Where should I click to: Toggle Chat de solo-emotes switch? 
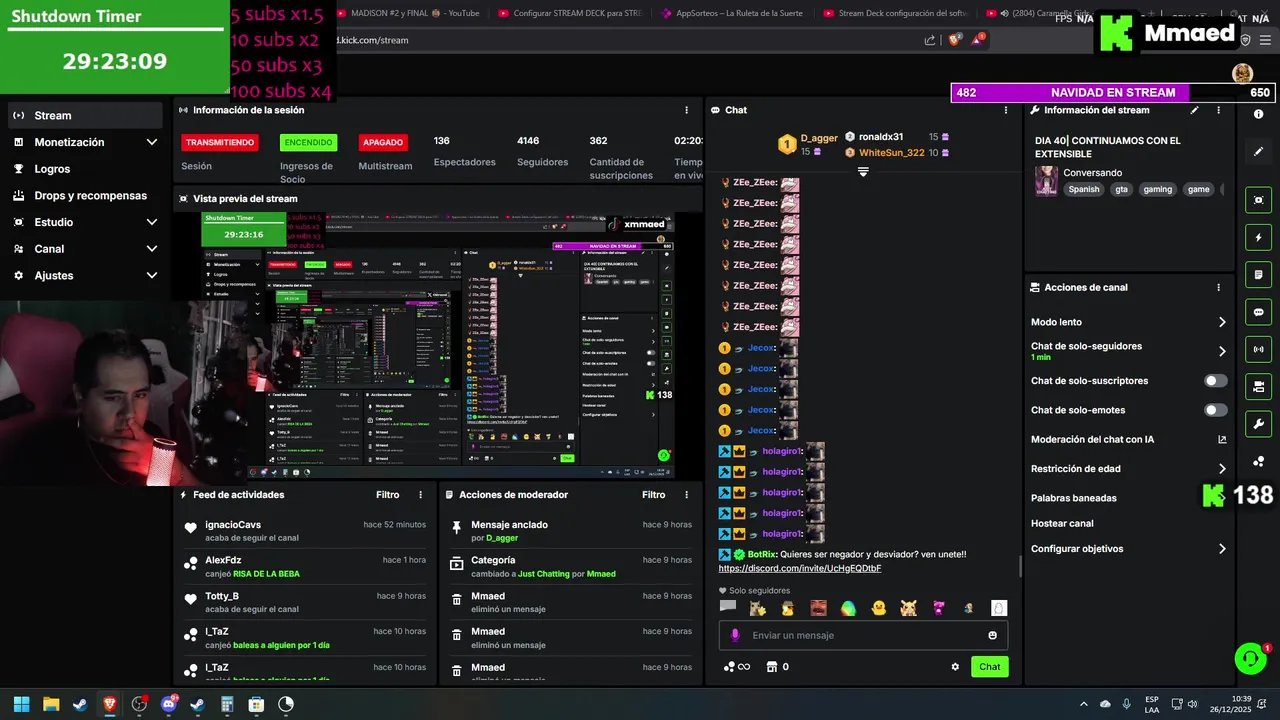(x=1216, y=410)
